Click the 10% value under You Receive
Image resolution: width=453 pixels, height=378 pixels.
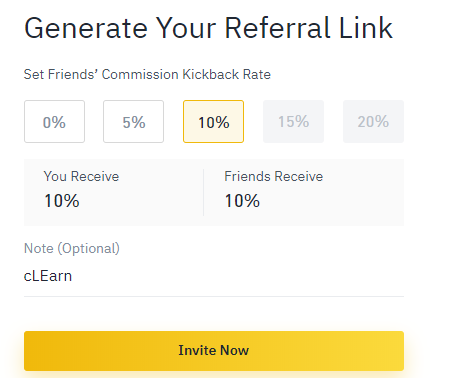tap(62, 201)
